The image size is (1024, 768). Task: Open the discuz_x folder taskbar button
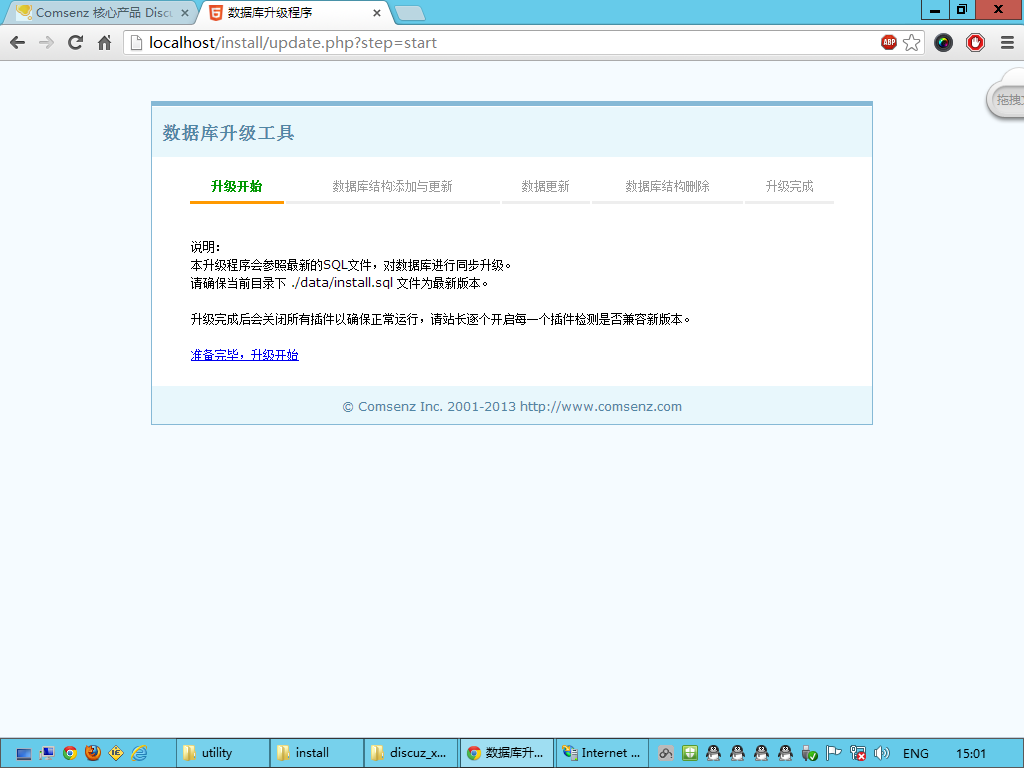coord(411,753)
